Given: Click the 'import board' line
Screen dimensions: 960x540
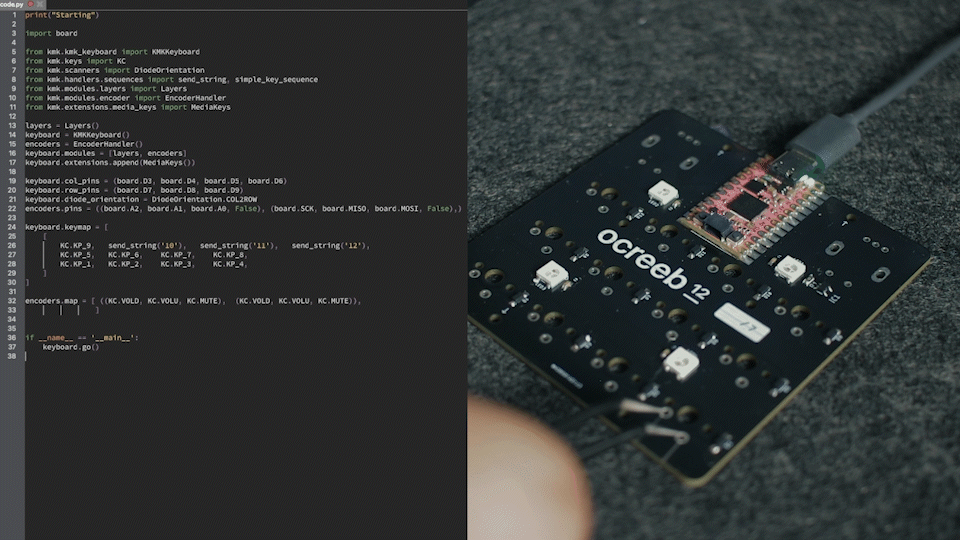Looking at the screenshot, I should click(x=51, y=34).
